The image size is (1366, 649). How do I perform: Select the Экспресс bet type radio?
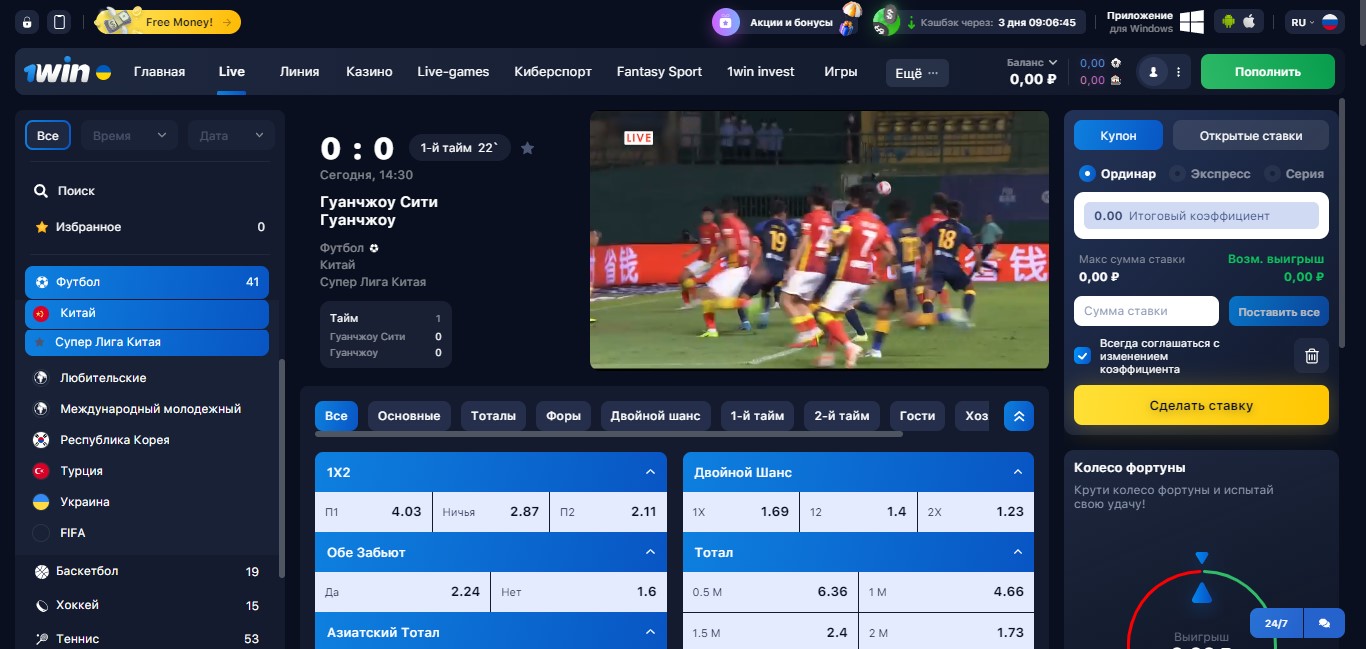pyautogui.click(x=1177, y=174)
